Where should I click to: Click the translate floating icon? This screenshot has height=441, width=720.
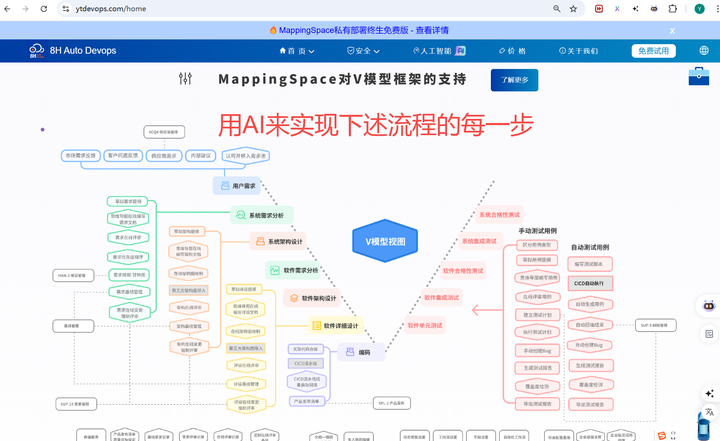pos(709,412)
